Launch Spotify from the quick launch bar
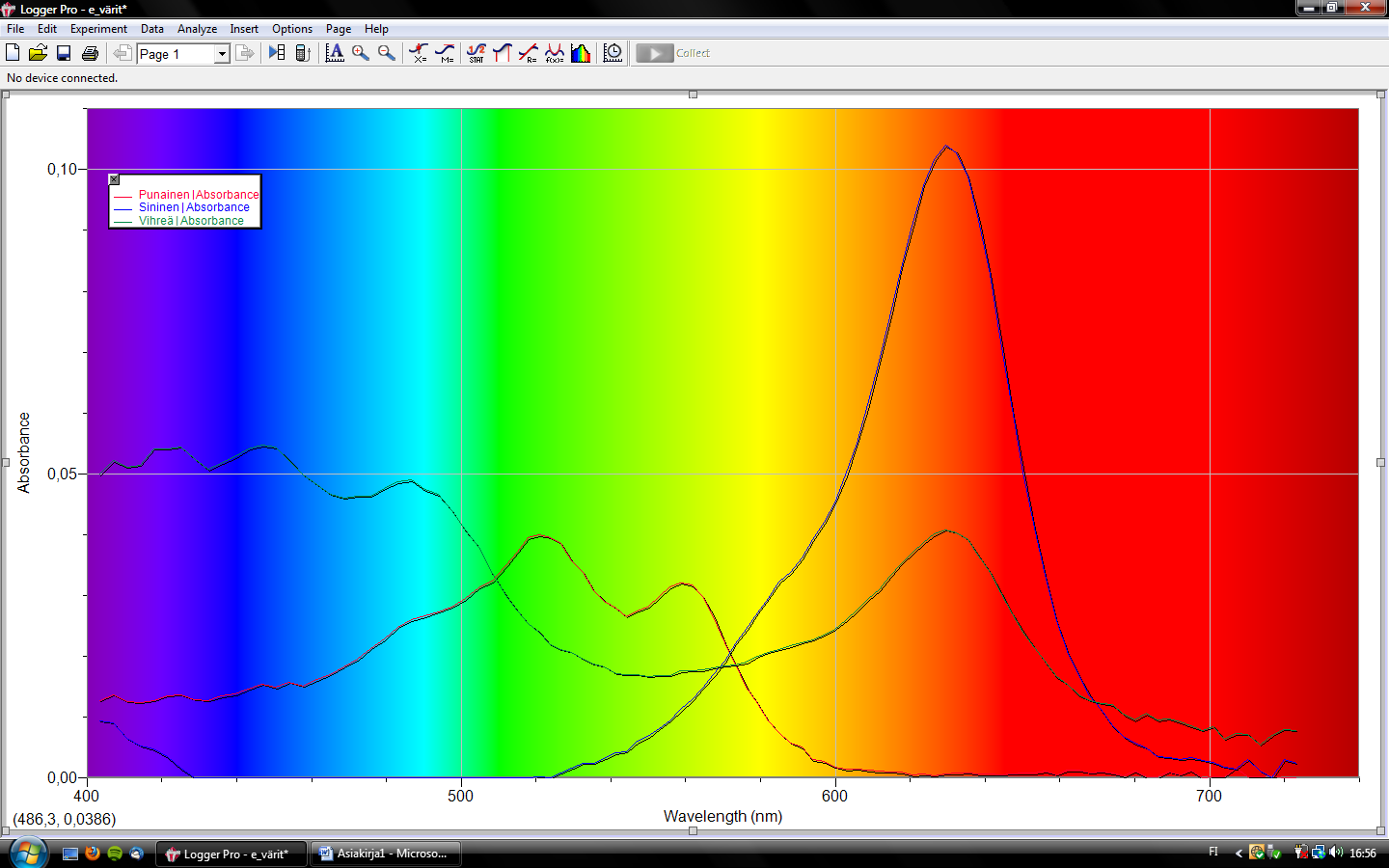Image resolution: width=1389 pixels, height=868 pixels. click(x=115, y=854)
